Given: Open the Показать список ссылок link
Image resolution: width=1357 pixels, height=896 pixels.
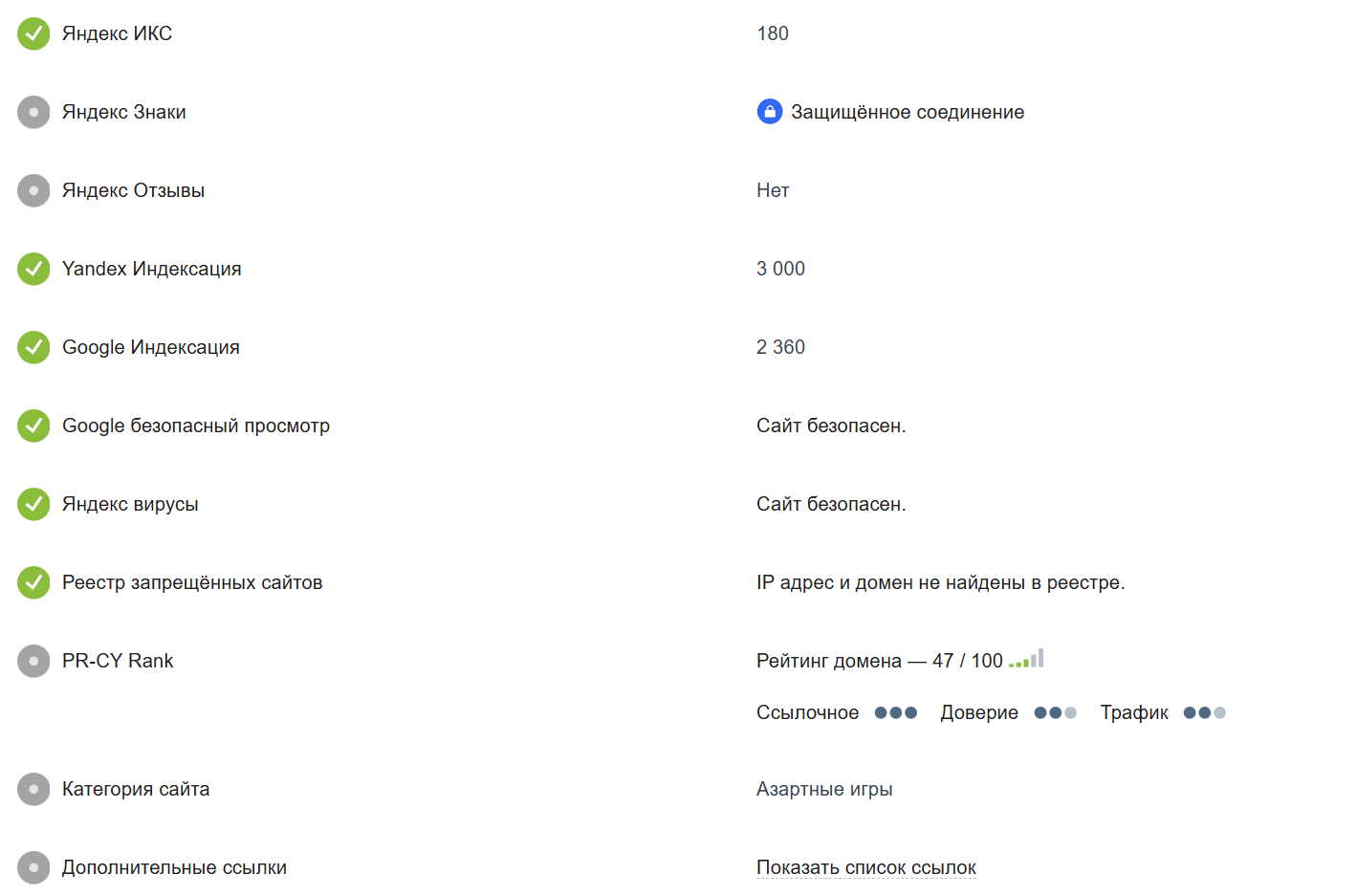Looking at the screenshot, I should point(865,866).
